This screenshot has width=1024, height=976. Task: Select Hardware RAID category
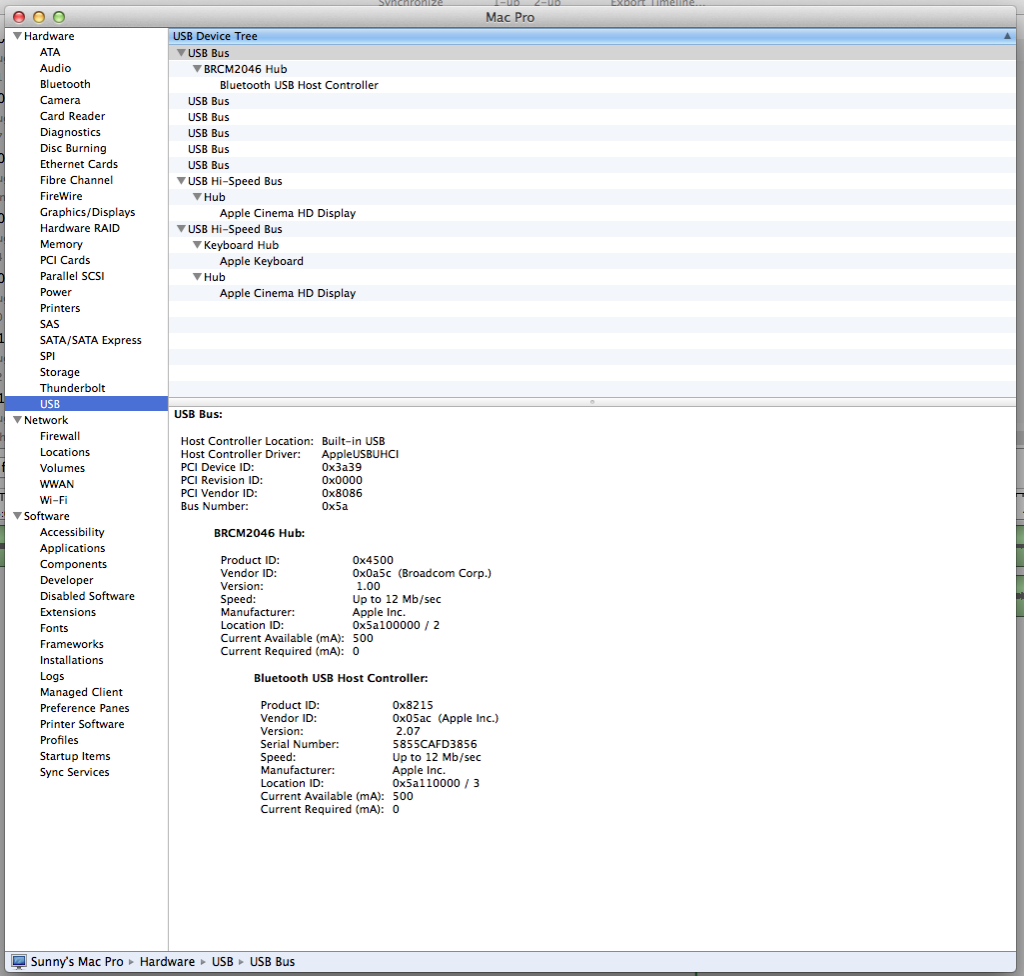[80, 228]
